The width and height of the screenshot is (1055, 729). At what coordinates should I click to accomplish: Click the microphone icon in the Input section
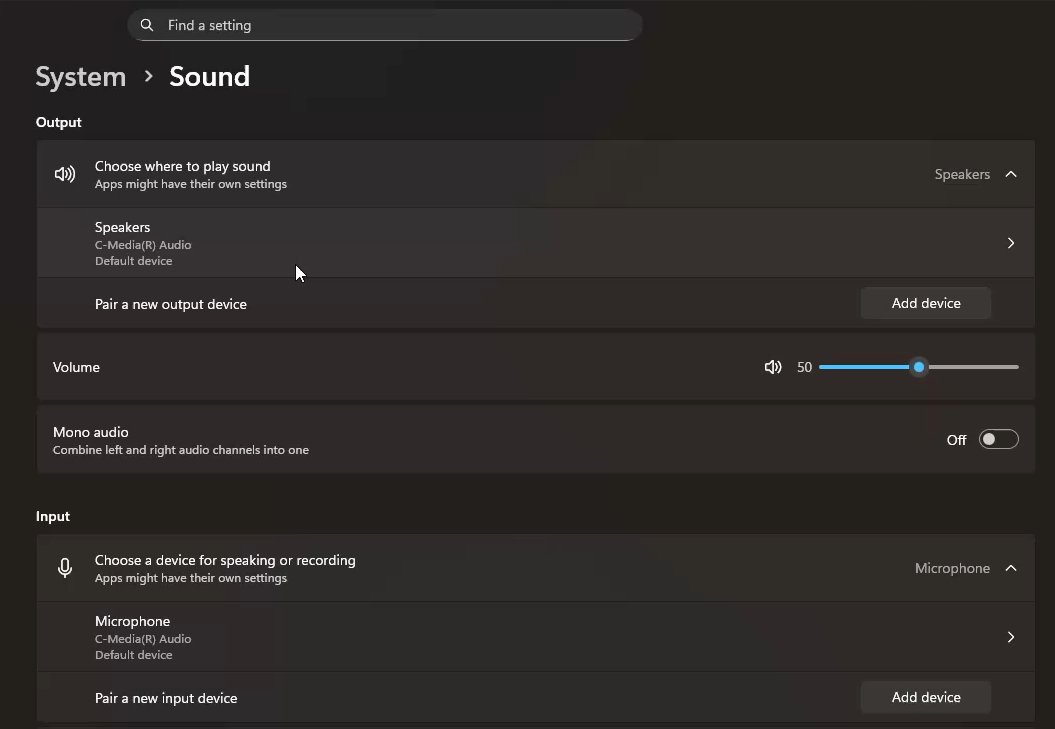pyautogui.click(x=64, y=567)
